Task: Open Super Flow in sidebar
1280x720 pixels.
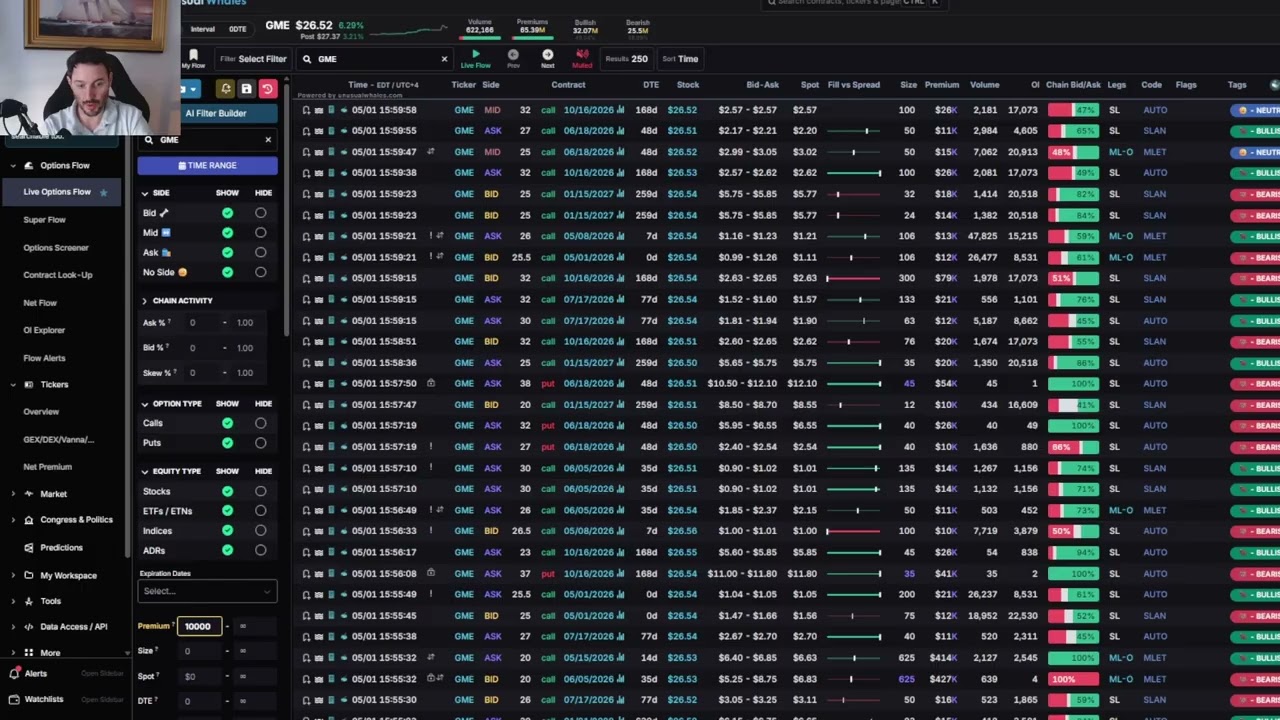Action: point(44,220)
